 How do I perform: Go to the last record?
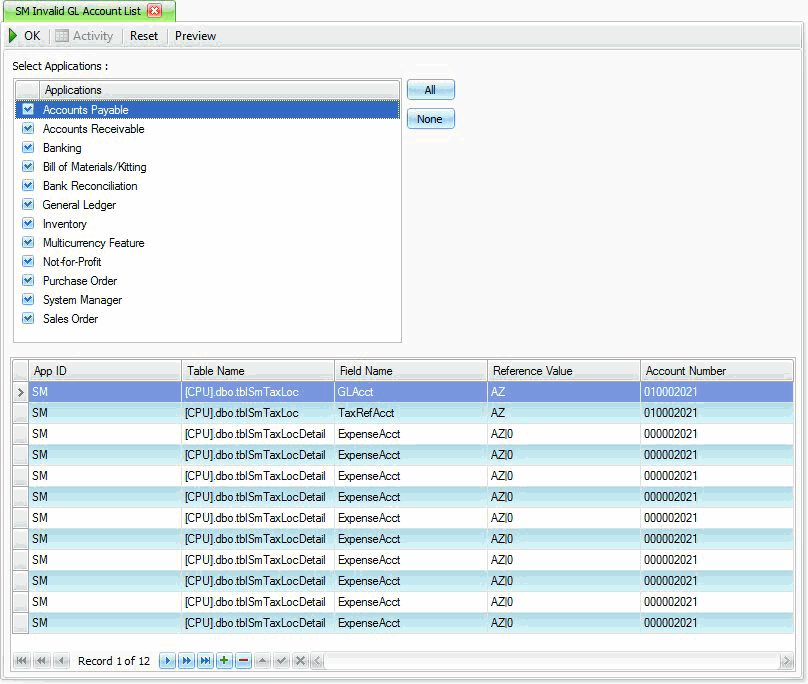point(204,661)
